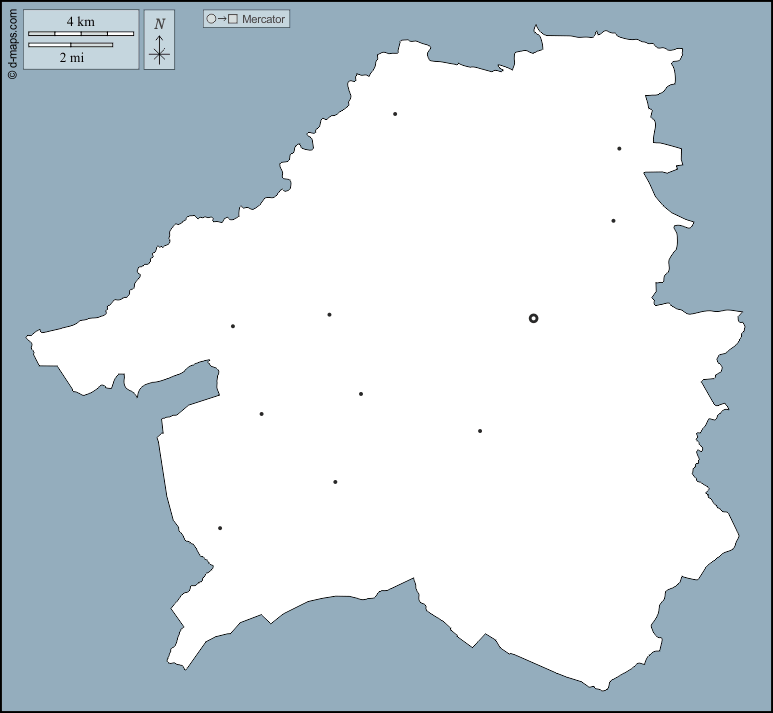773x713 pixels.
Task: Select the northernmost city dot
Action: pos(395,114)
